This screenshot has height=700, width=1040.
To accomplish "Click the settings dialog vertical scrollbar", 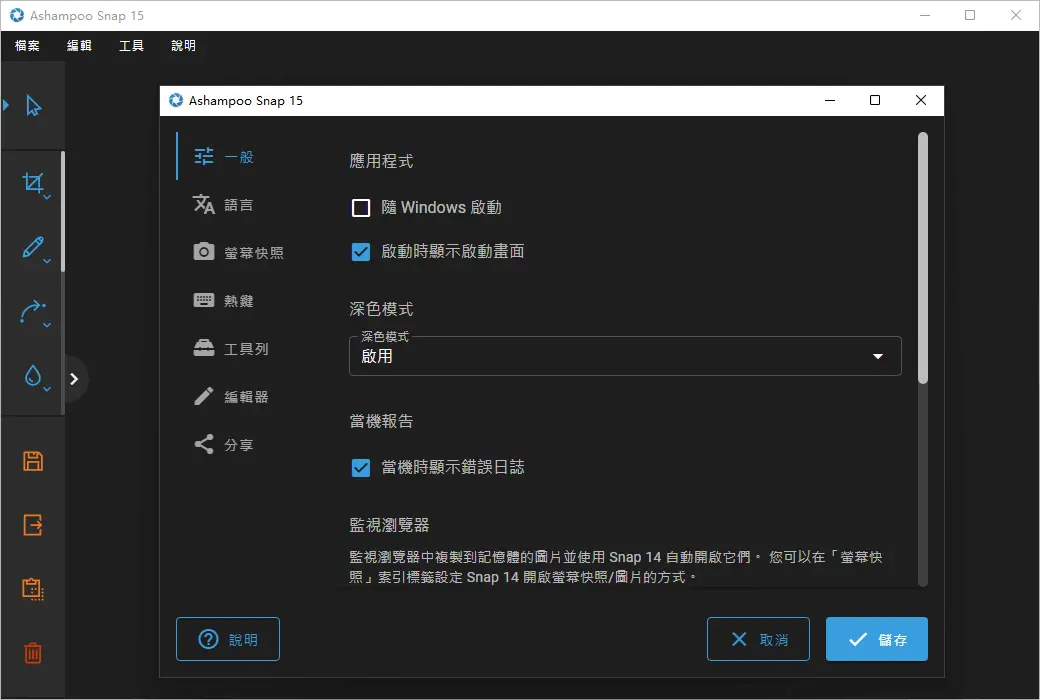I will pos(923,257).
